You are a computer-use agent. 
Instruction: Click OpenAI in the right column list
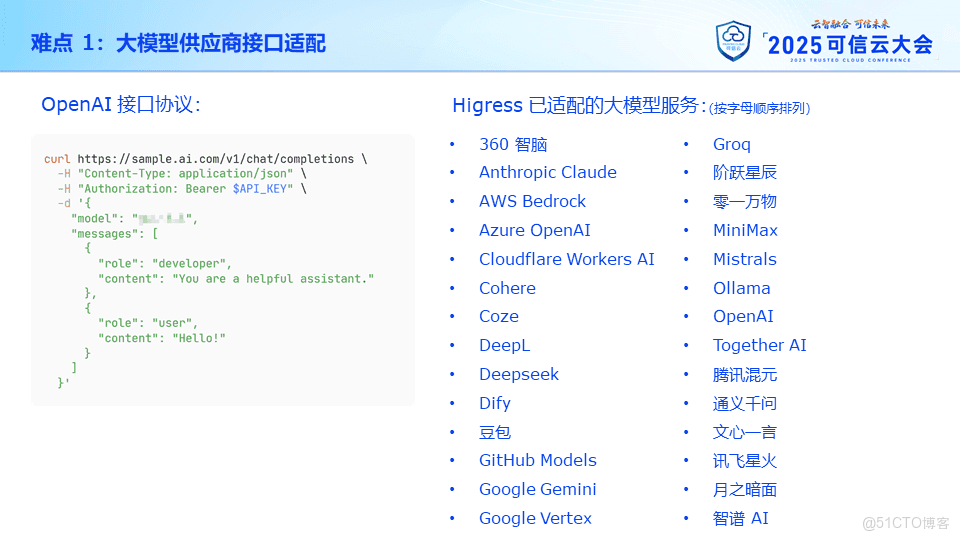[x=743, y=317]
